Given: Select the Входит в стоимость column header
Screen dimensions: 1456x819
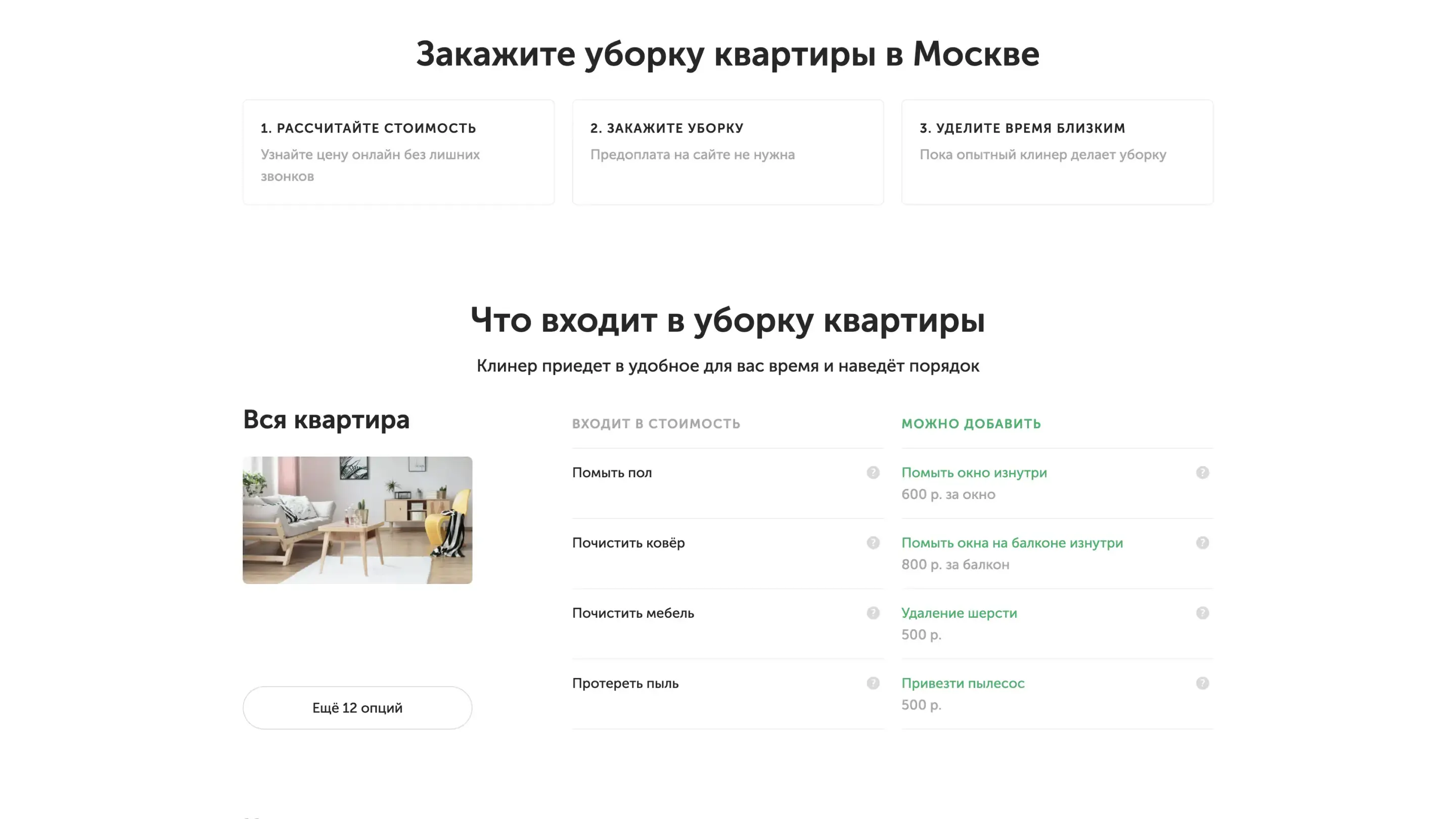Looking at the screenshot, I should point(656,423).
